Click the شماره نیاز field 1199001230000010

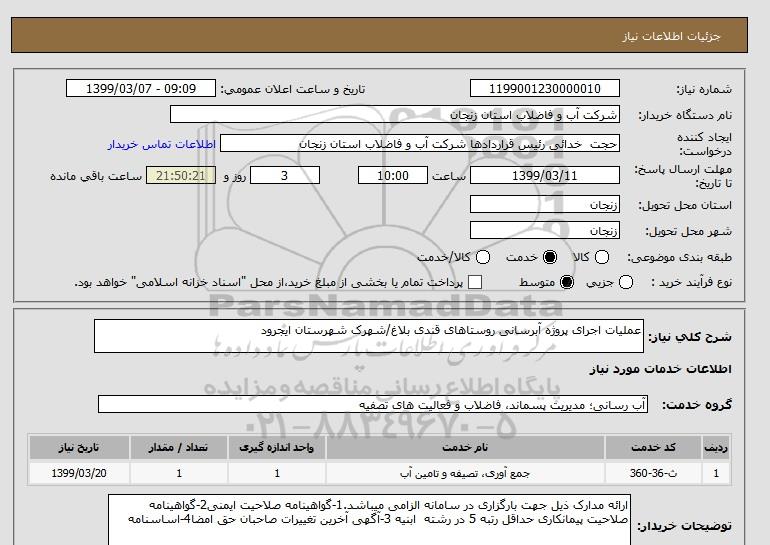(x=545, y=88)
